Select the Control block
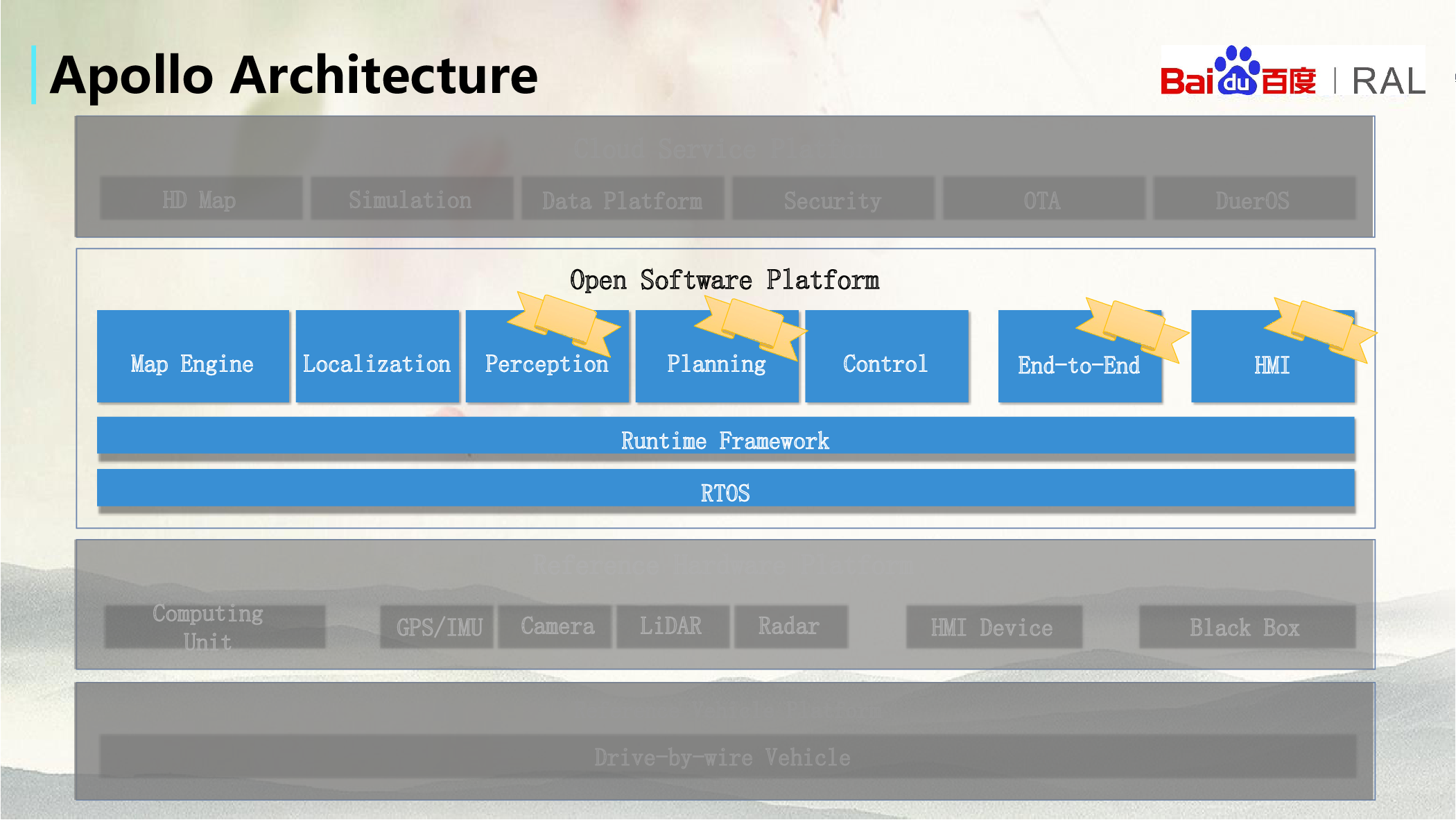This screenshot has height=820, width=1456. tap(887, 356)
